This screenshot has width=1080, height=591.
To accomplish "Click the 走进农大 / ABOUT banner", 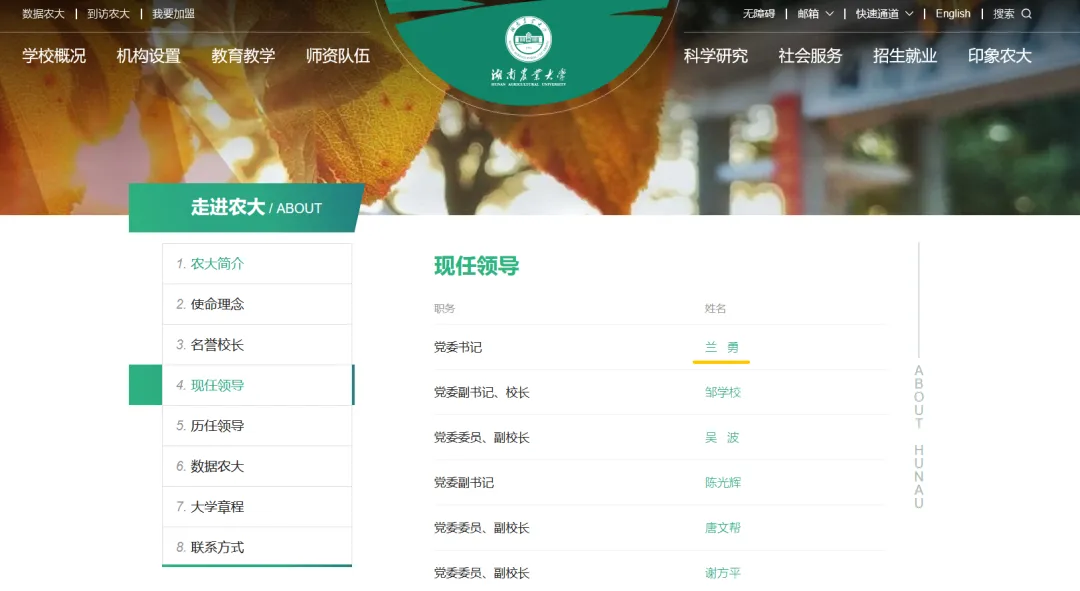I will 243,208.
